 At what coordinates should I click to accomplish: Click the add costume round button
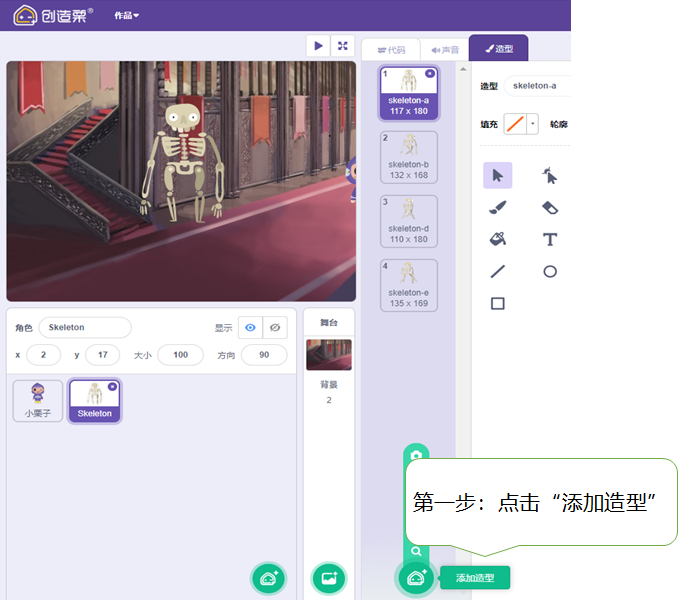coord(416,578)
